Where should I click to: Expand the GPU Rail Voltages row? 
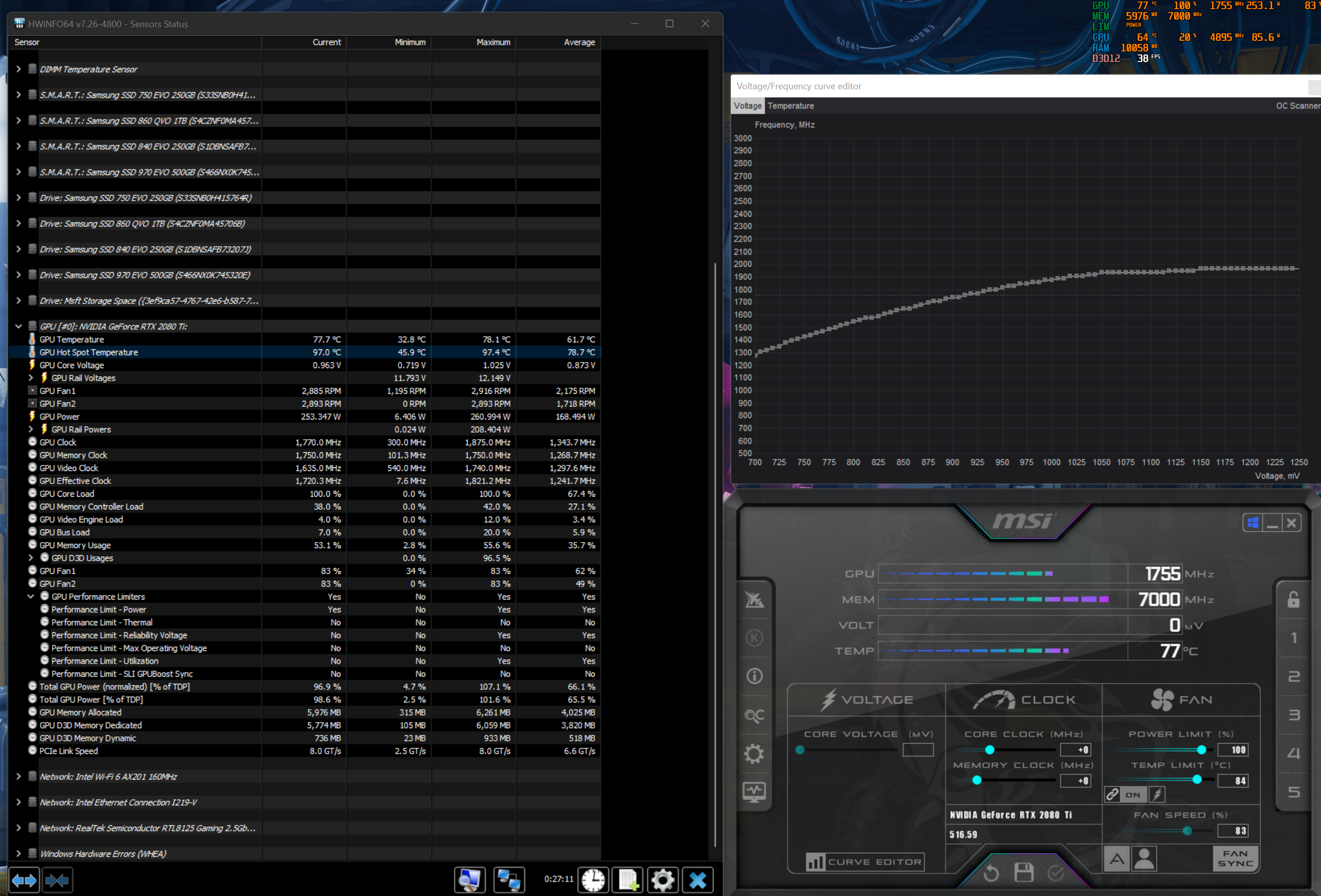tap(31, 378)
